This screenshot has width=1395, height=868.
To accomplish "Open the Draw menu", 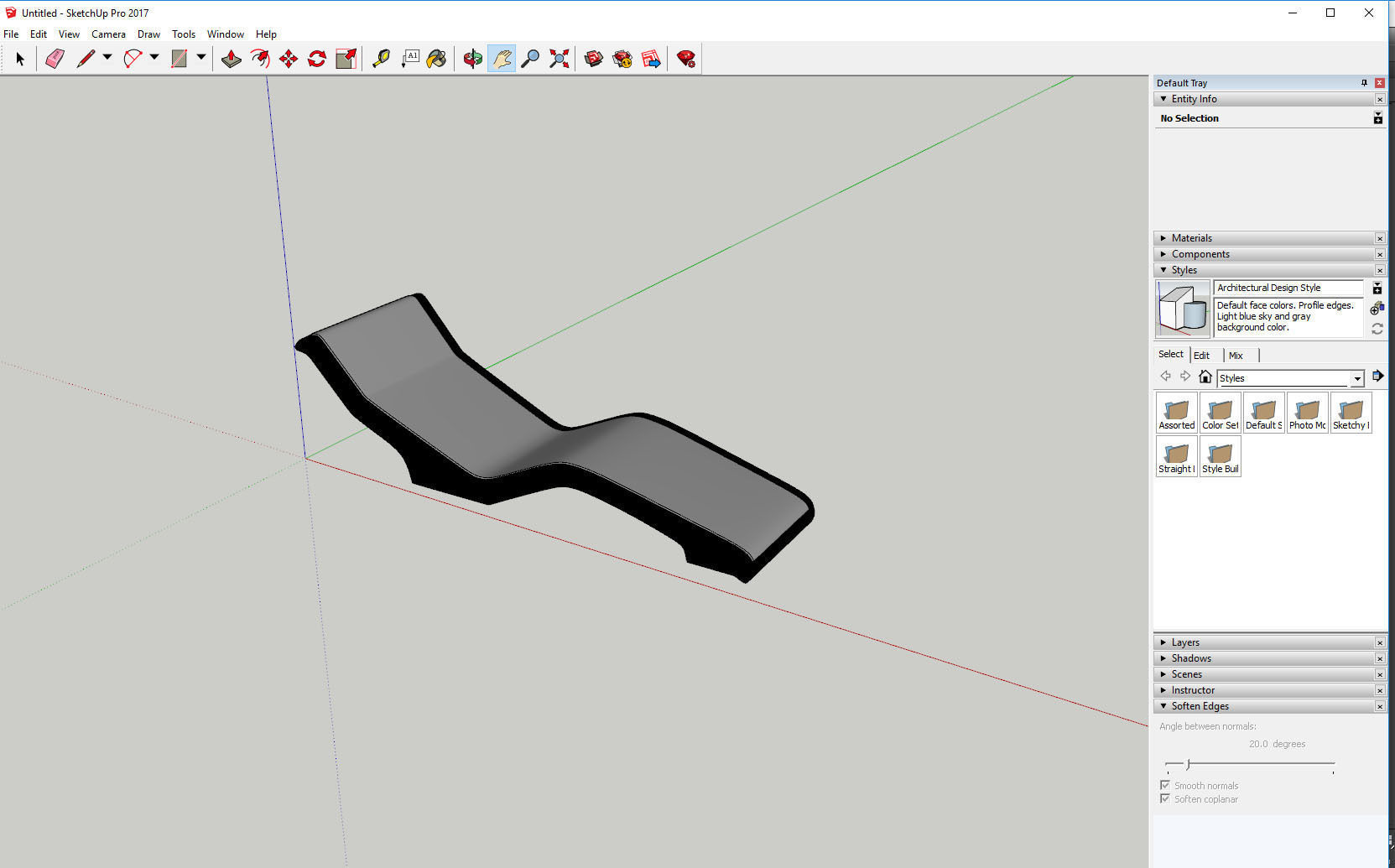I will 148,34.
